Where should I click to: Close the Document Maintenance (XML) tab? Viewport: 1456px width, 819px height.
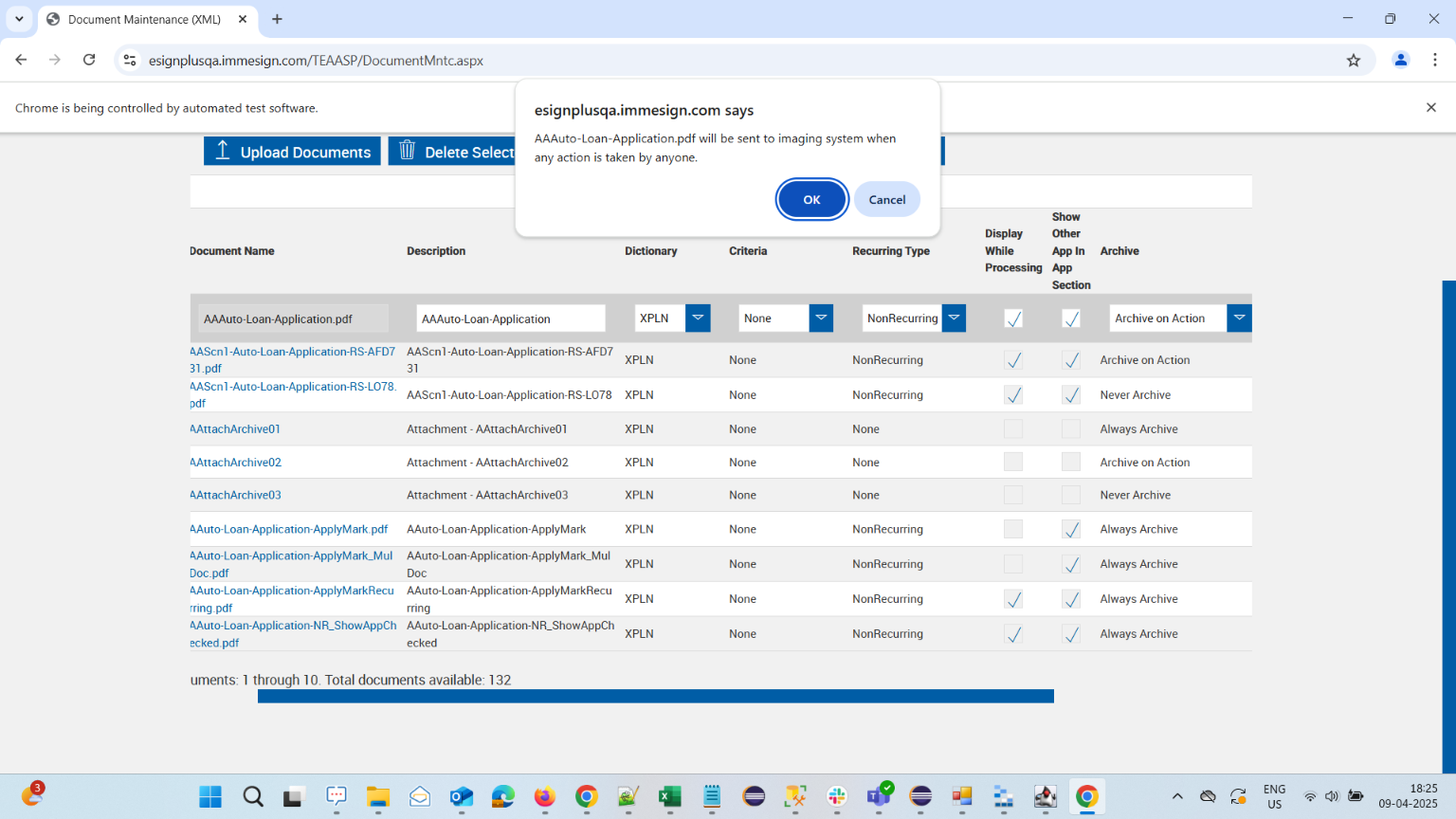pyautogui.click(x=243, y=19)
